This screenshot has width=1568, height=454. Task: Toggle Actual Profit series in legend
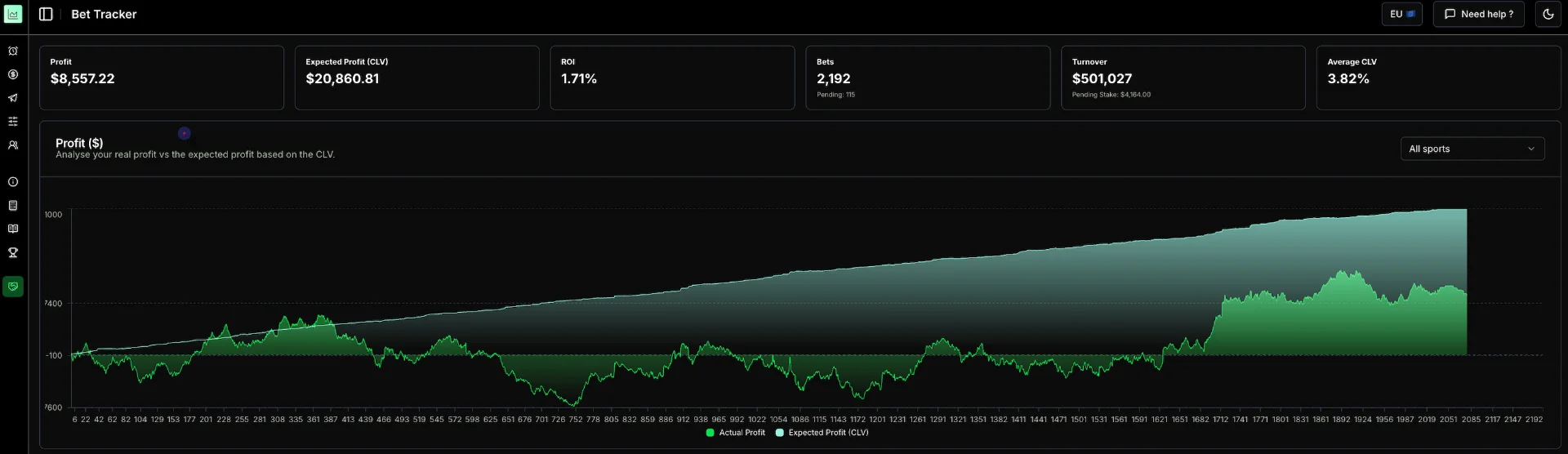click(735, 433)
